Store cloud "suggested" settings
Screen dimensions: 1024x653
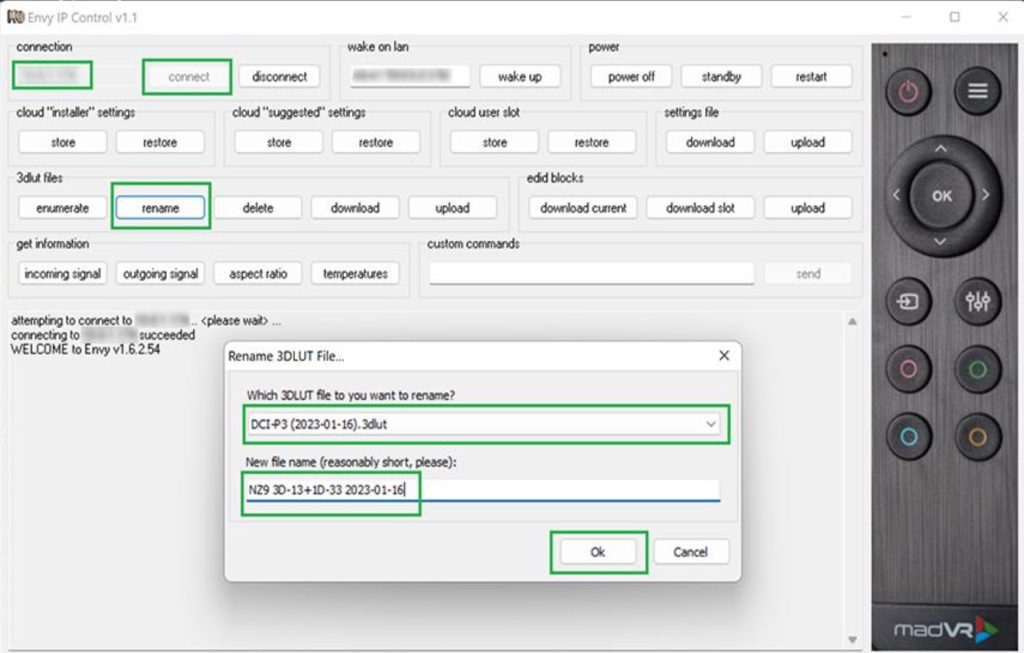279,142
